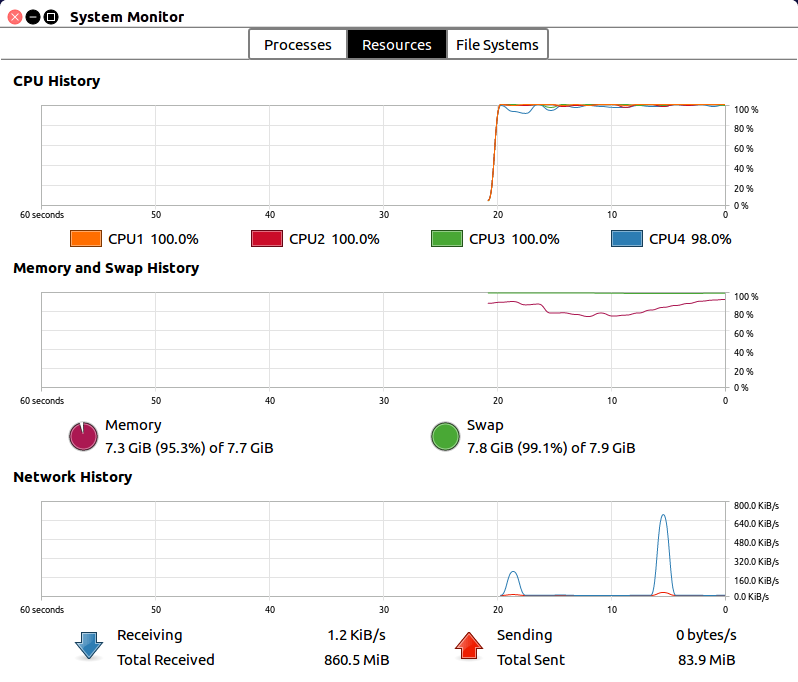Open the File Systems tab
Viewport: 798px width, 682px height.
[497, 45]
